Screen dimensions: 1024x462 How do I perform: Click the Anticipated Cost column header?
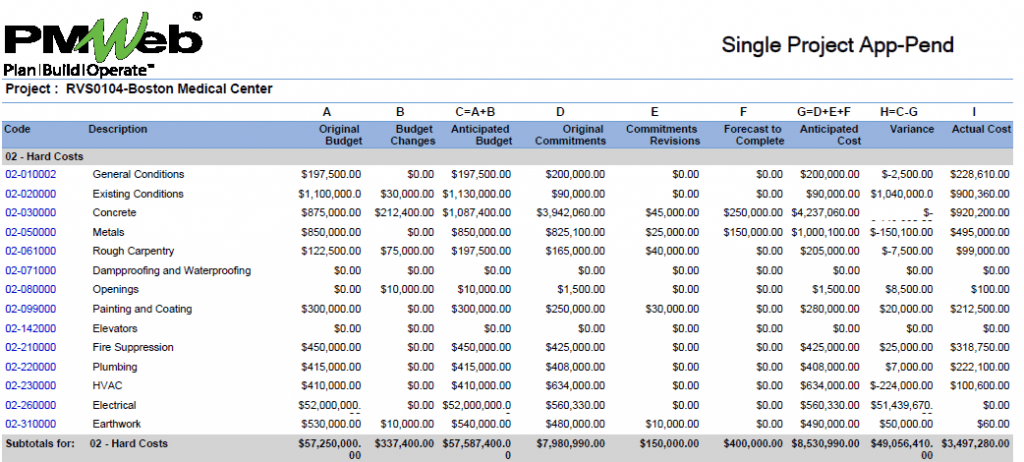coord(830,135)
